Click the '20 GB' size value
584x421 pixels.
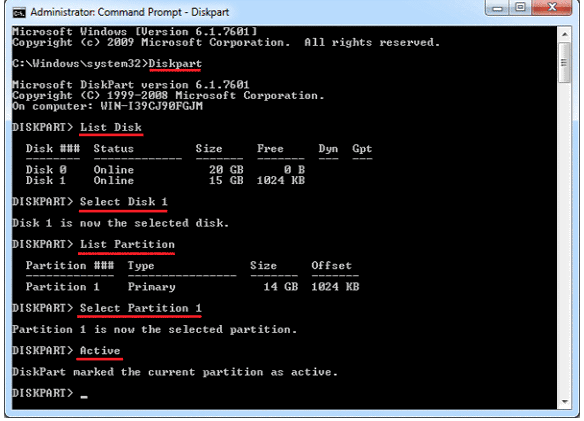226,170
